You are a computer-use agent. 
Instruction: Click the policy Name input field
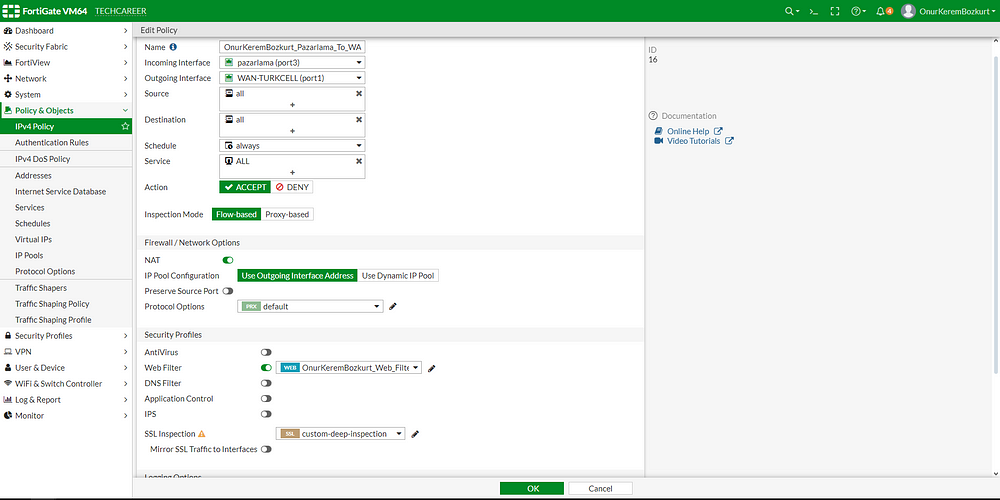pos(292,47)
